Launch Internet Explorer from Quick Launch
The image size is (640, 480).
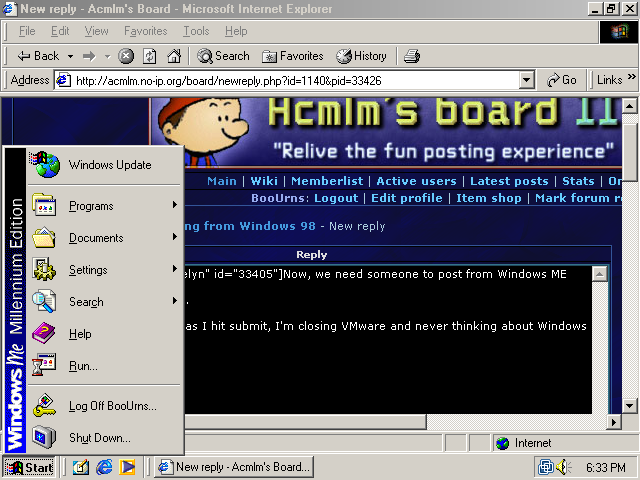pos(104,467)
